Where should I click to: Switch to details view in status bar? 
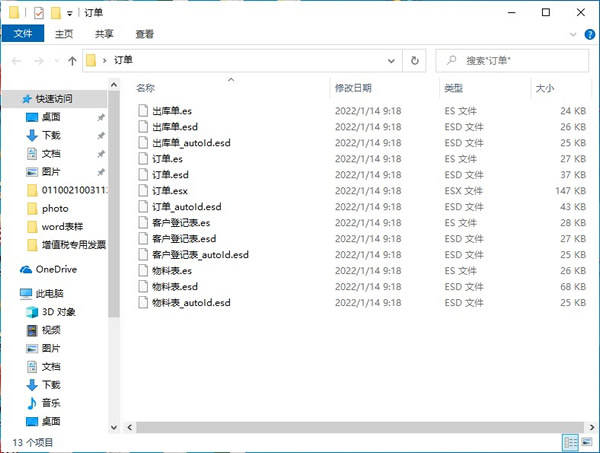(570, 441)
